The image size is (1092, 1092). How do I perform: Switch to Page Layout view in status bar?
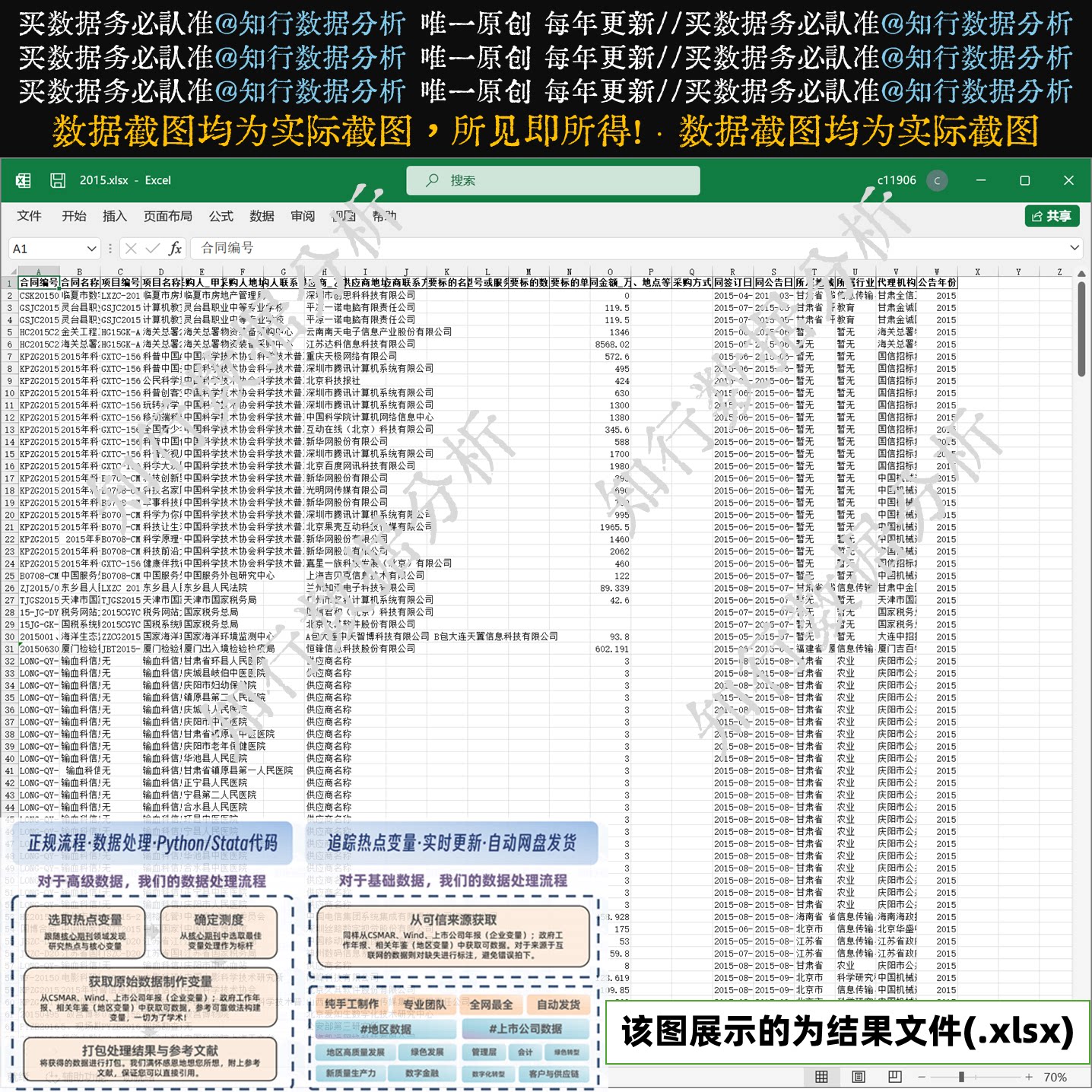[x=859, y=1077]
